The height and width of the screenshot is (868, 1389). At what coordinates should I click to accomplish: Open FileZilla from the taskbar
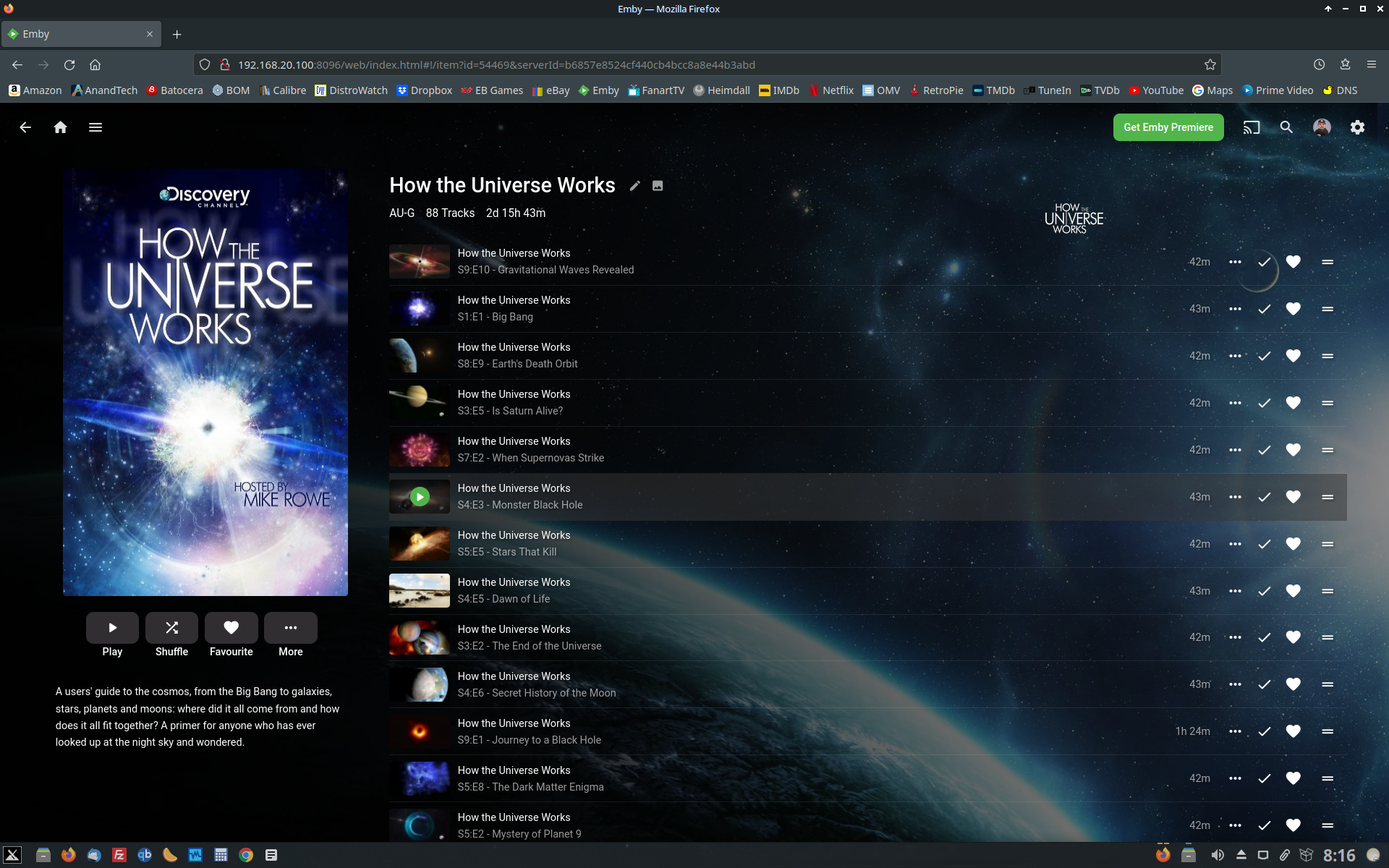[119, 855]
